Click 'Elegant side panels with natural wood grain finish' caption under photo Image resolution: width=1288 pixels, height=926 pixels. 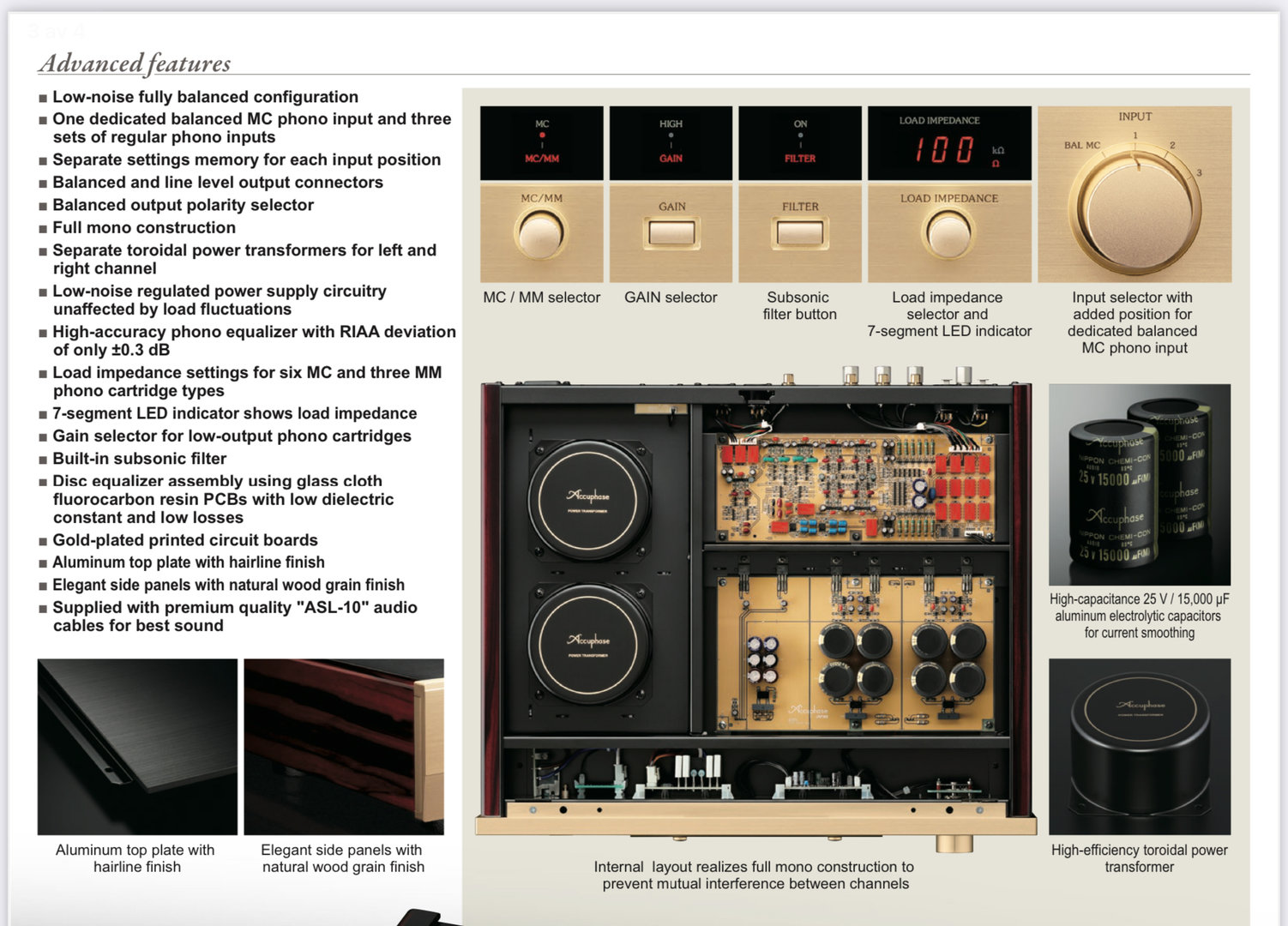(342, 858)
